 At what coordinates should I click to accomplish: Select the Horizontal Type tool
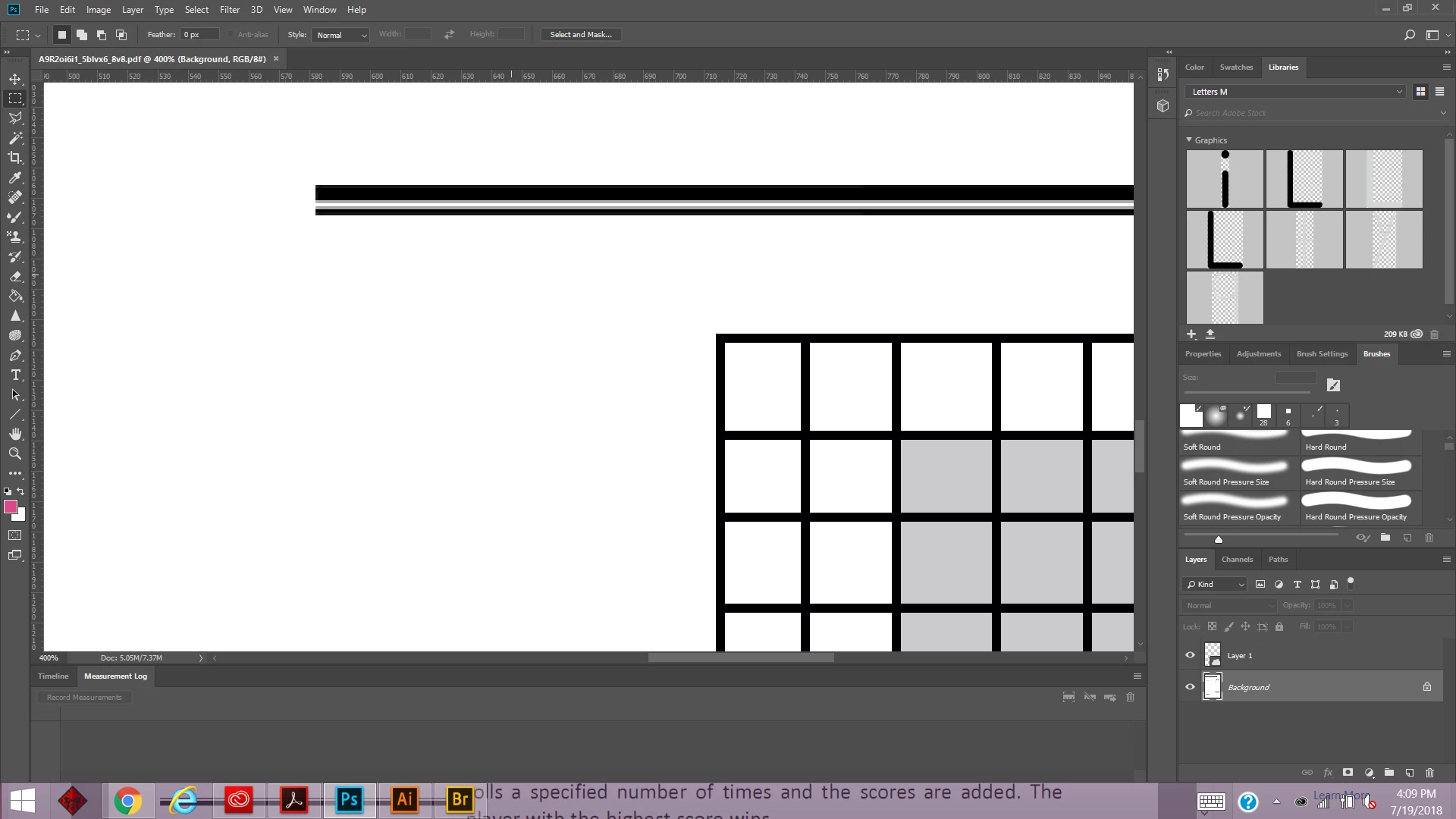pos(15,375)
